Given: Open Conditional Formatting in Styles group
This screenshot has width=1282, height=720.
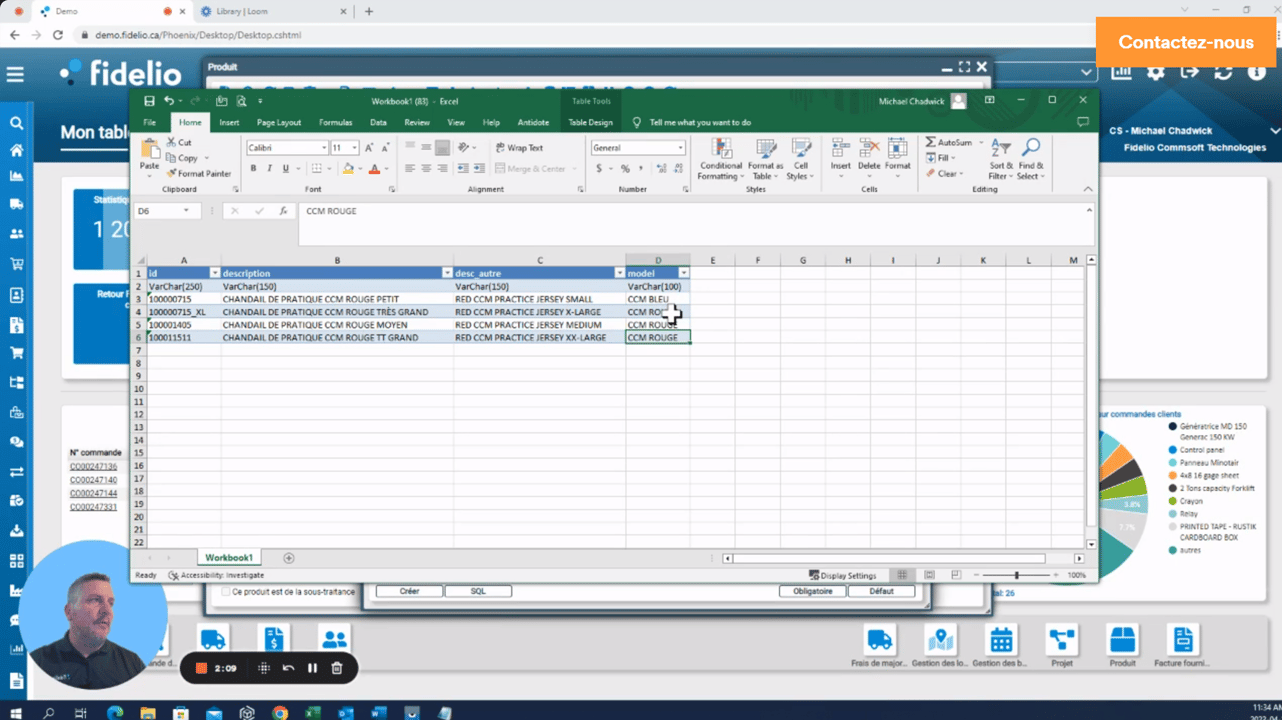Looking at the screenshot, I should coord(720,160).
